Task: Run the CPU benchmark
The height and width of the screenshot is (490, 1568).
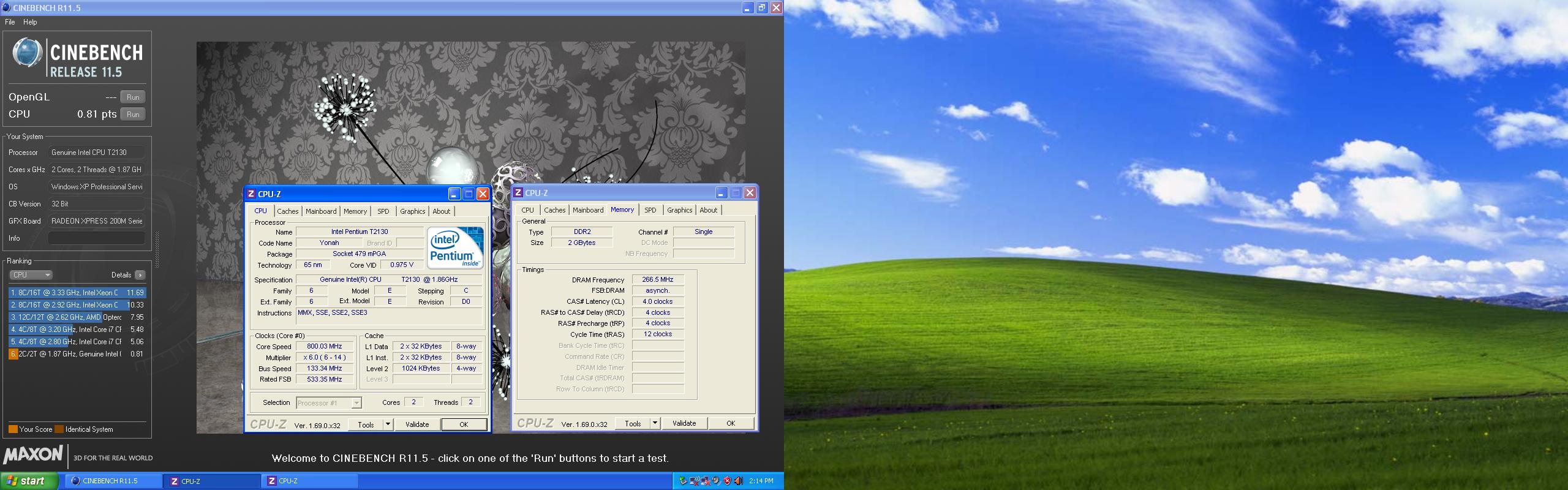Action: pos(133,114)
